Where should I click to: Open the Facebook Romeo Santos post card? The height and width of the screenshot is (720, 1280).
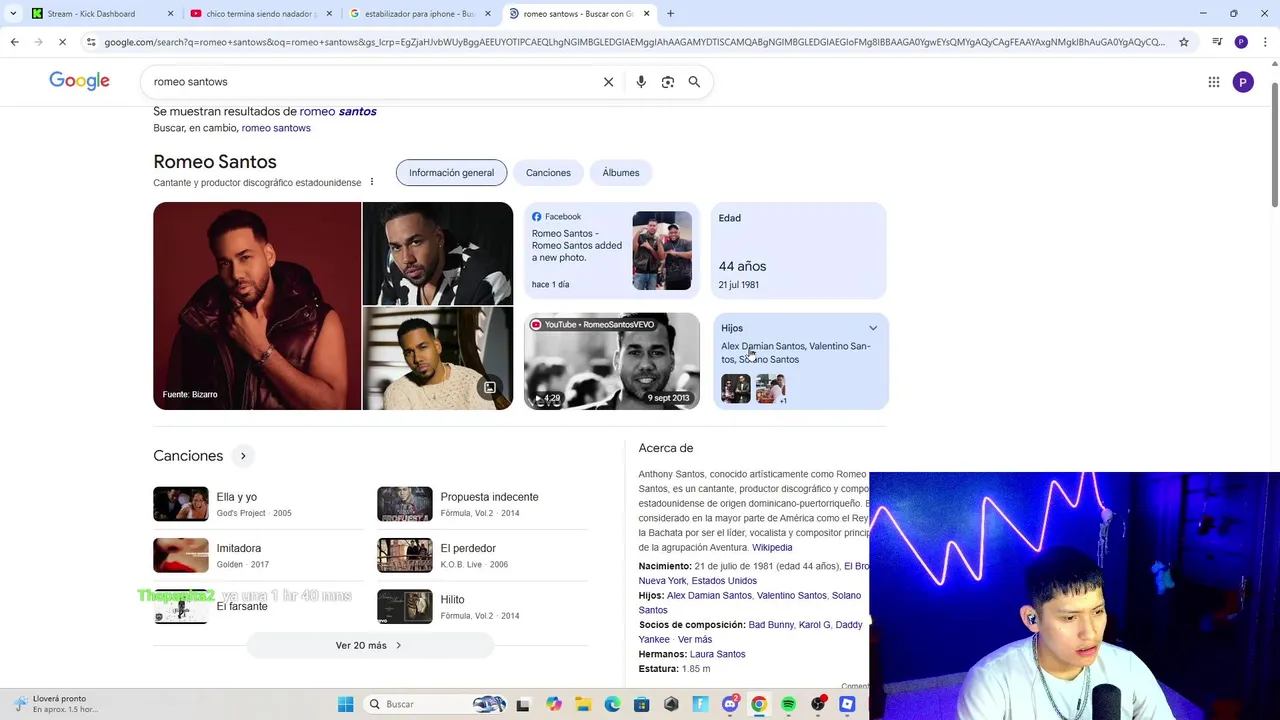(x=612, y=251)
